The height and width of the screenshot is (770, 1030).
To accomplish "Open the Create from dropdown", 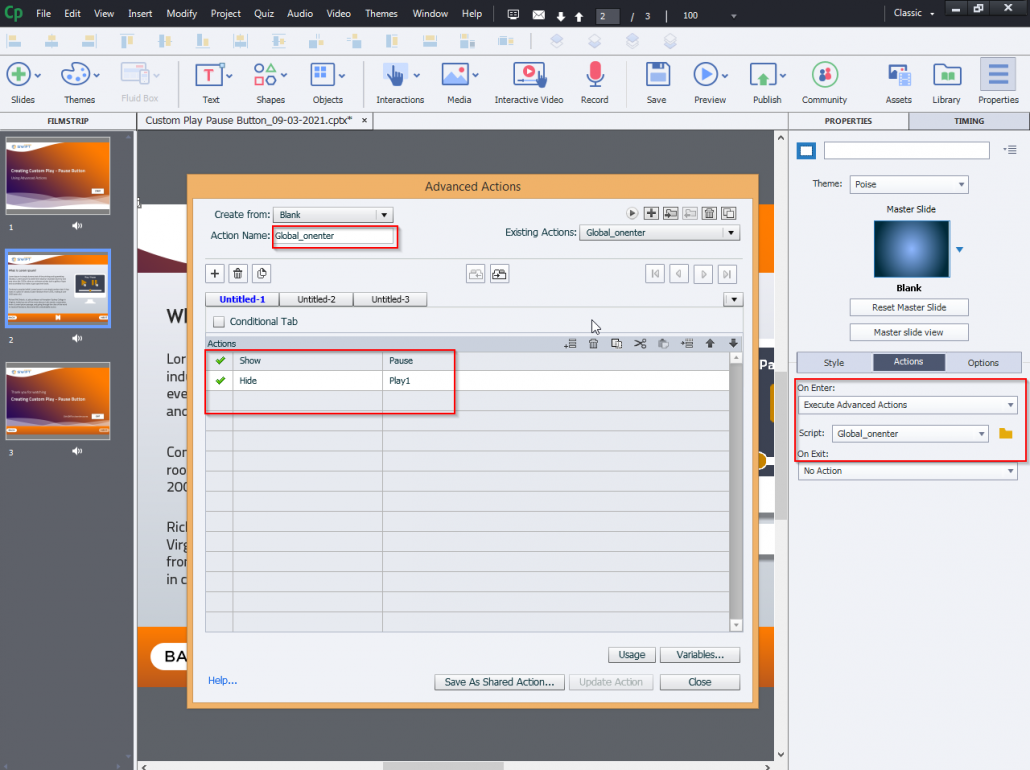I will (x=333, y=214).
